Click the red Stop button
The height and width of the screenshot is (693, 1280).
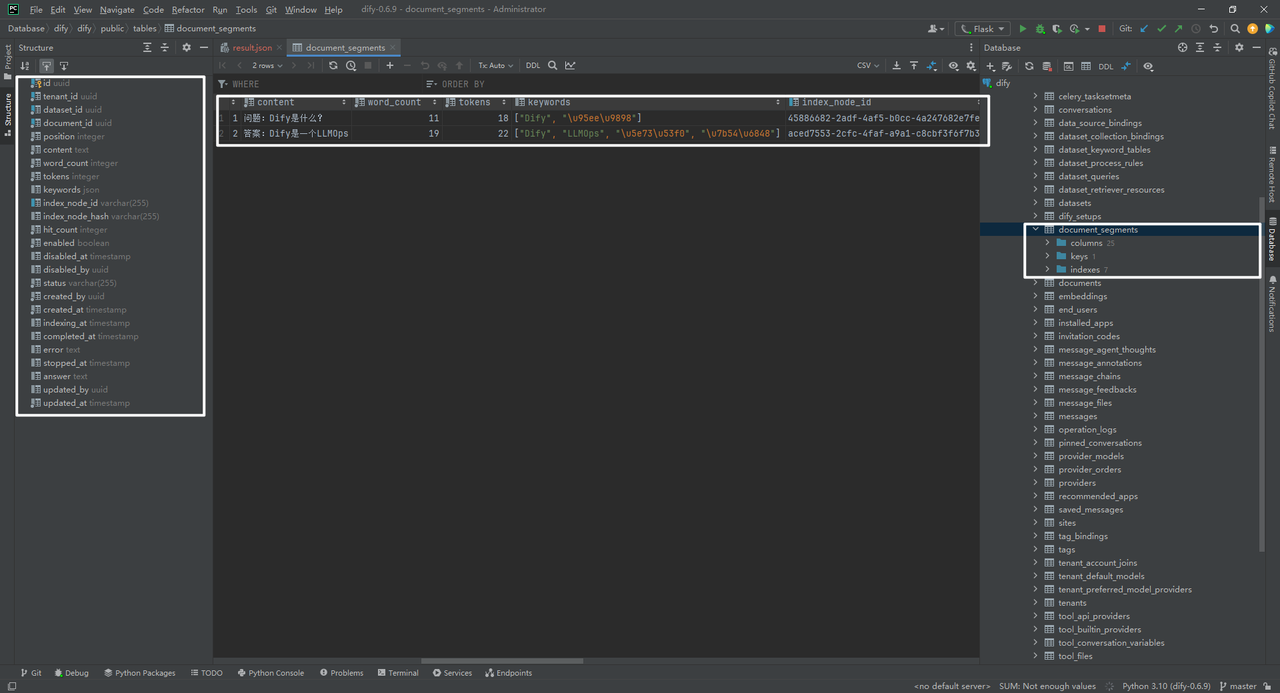point(1102,29)
